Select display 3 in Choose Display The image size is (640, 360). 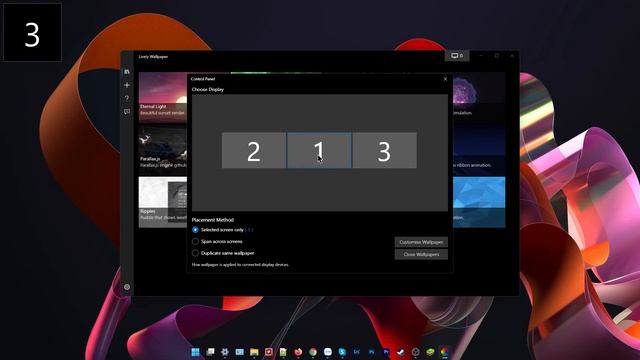pos(384,150)
